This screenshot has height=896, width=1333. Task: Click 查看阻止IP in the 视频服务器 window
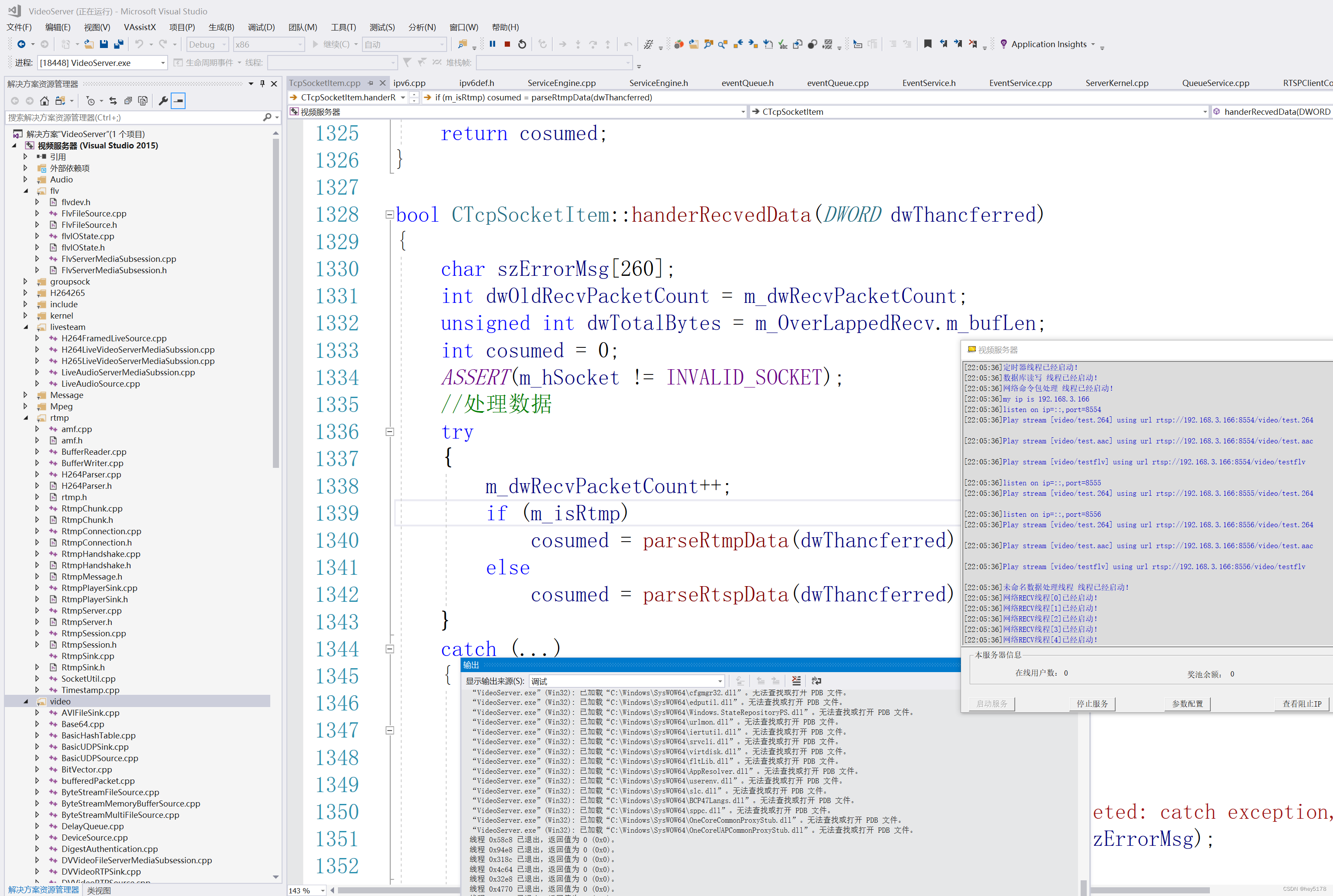click(x=1302, y=704)
